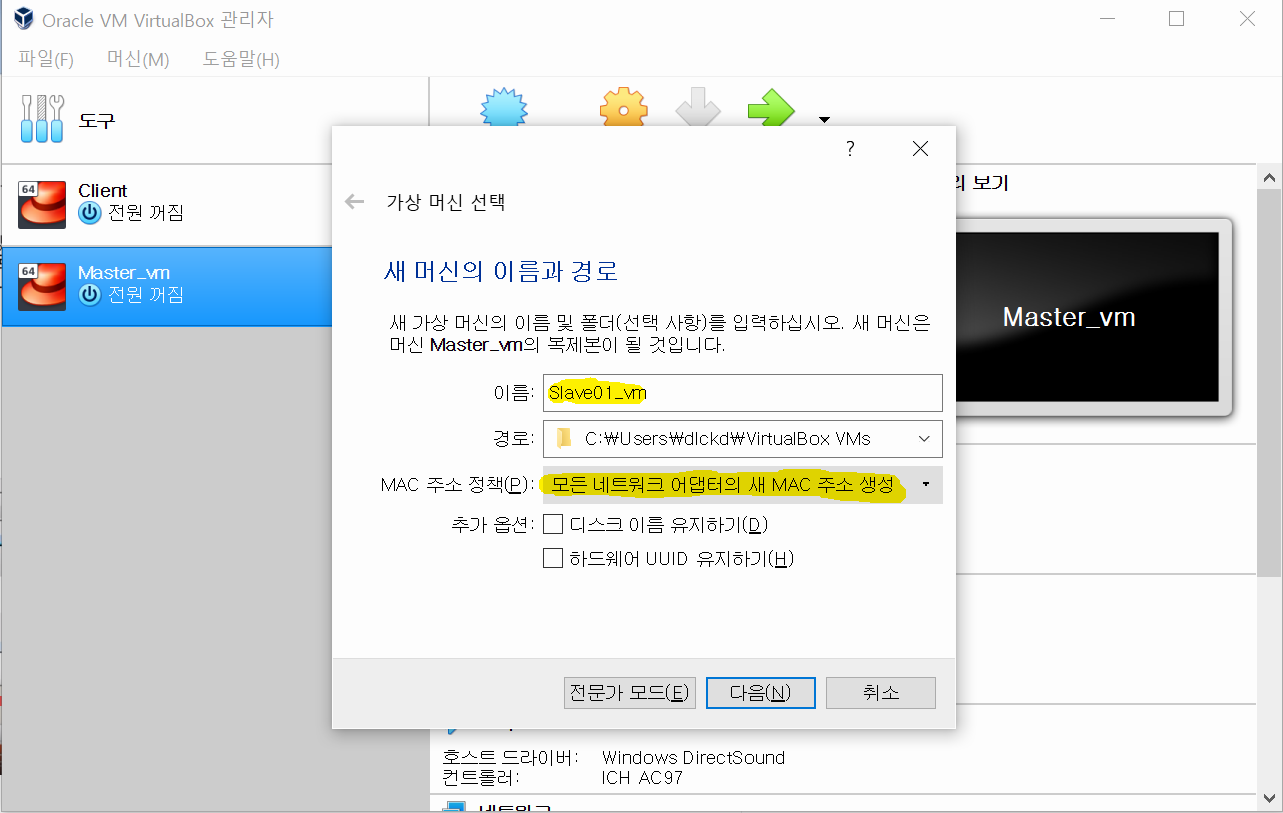Click the VirtualBox logo in title bar
Viewport: 1283px width, 813px height.
[x=22, y=19]
